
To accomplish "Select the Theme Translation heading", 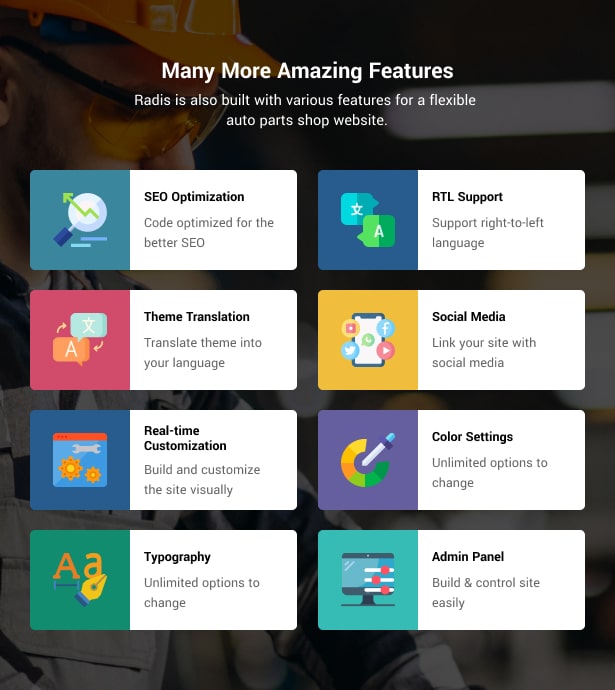I will point(197,316).
